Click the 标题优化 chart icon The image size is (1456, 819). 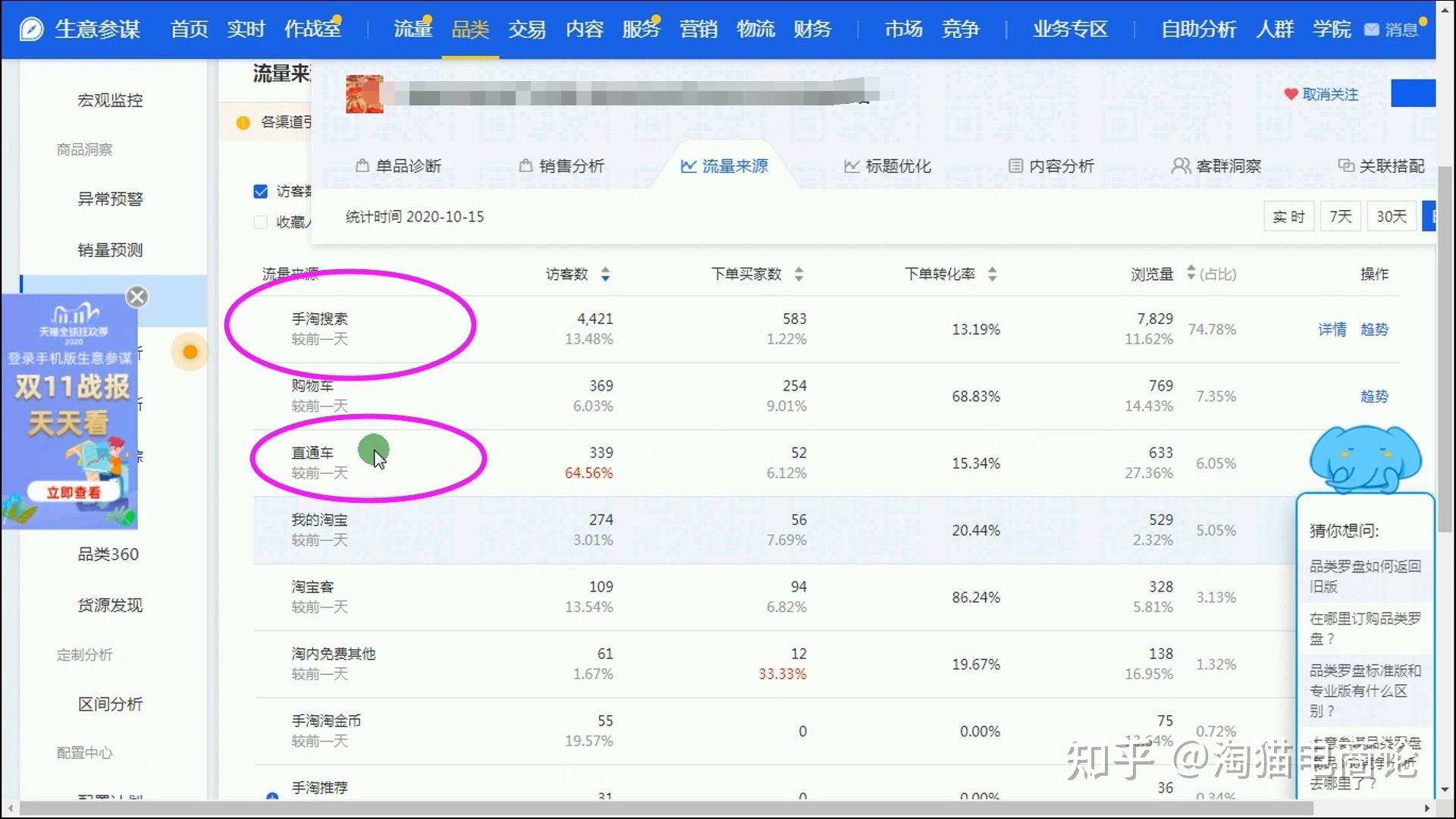[x=852, y=165]
